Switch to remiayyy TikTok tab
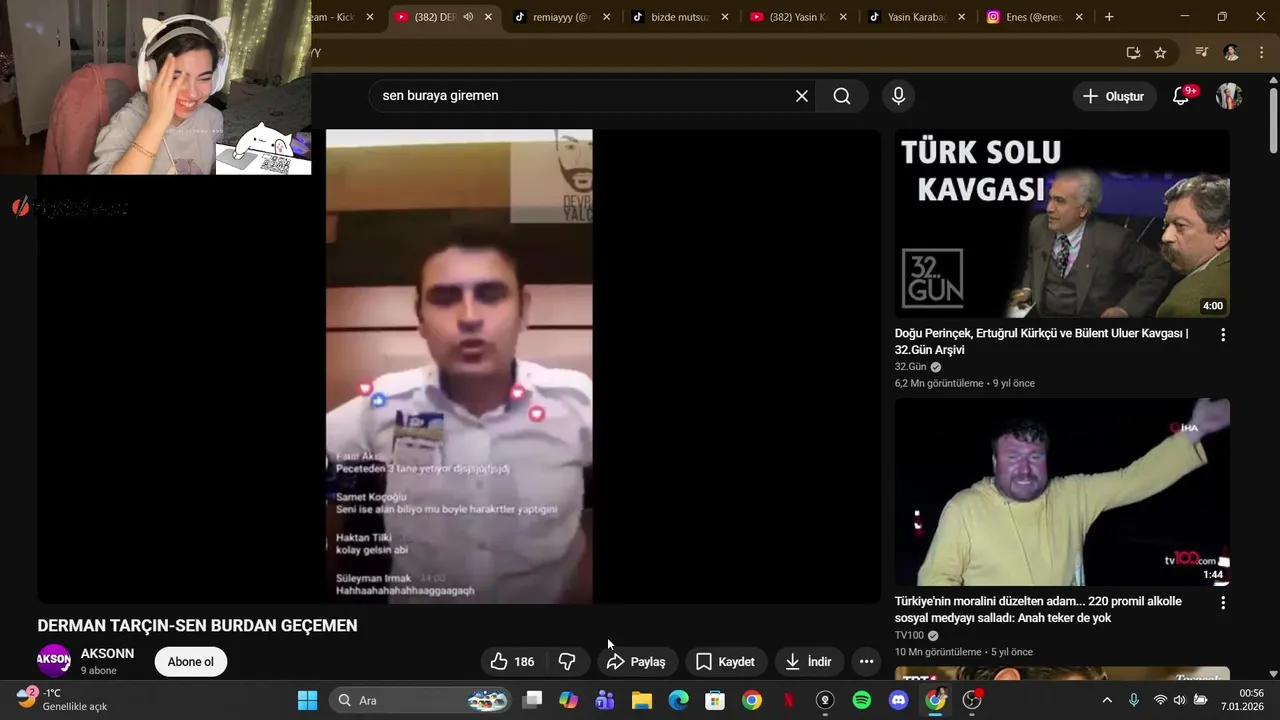This screenshot has height=720, width=1280. [563, 17]
